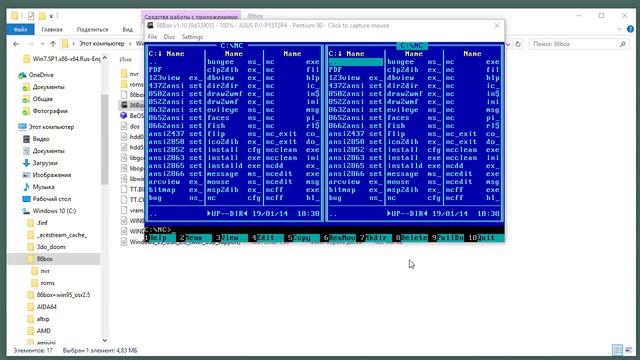The width and height of the screenshot is (640, 360).
Task: Open recent locations dropdown next to forward arrow
Action: [42, 44]
